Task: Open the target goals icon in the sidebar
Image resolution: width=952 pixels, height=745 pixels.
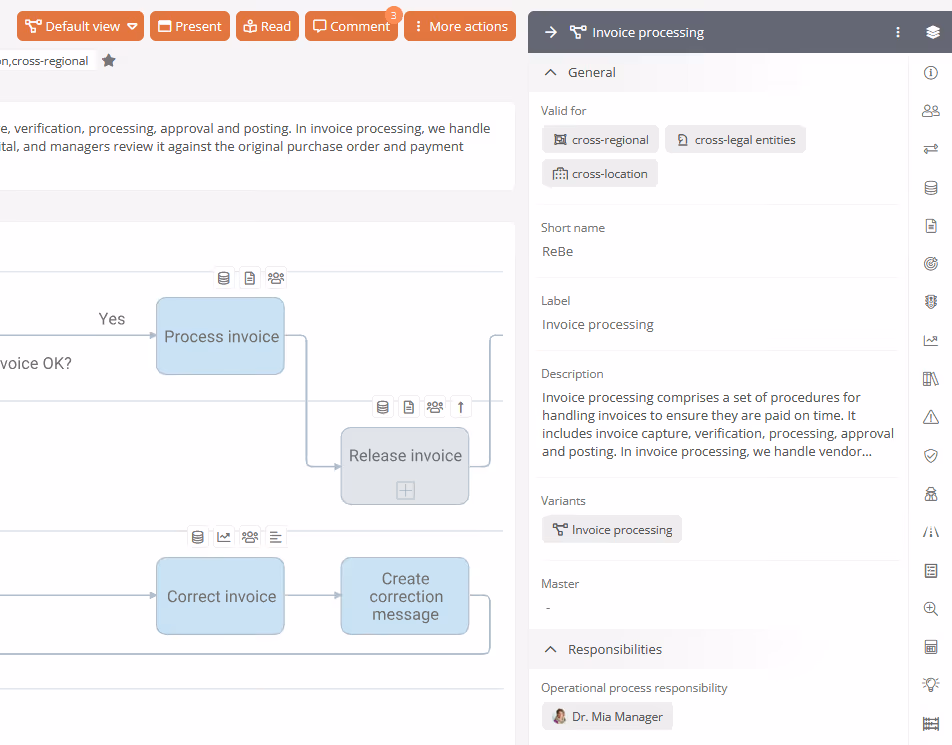Action: click(930, 264)
